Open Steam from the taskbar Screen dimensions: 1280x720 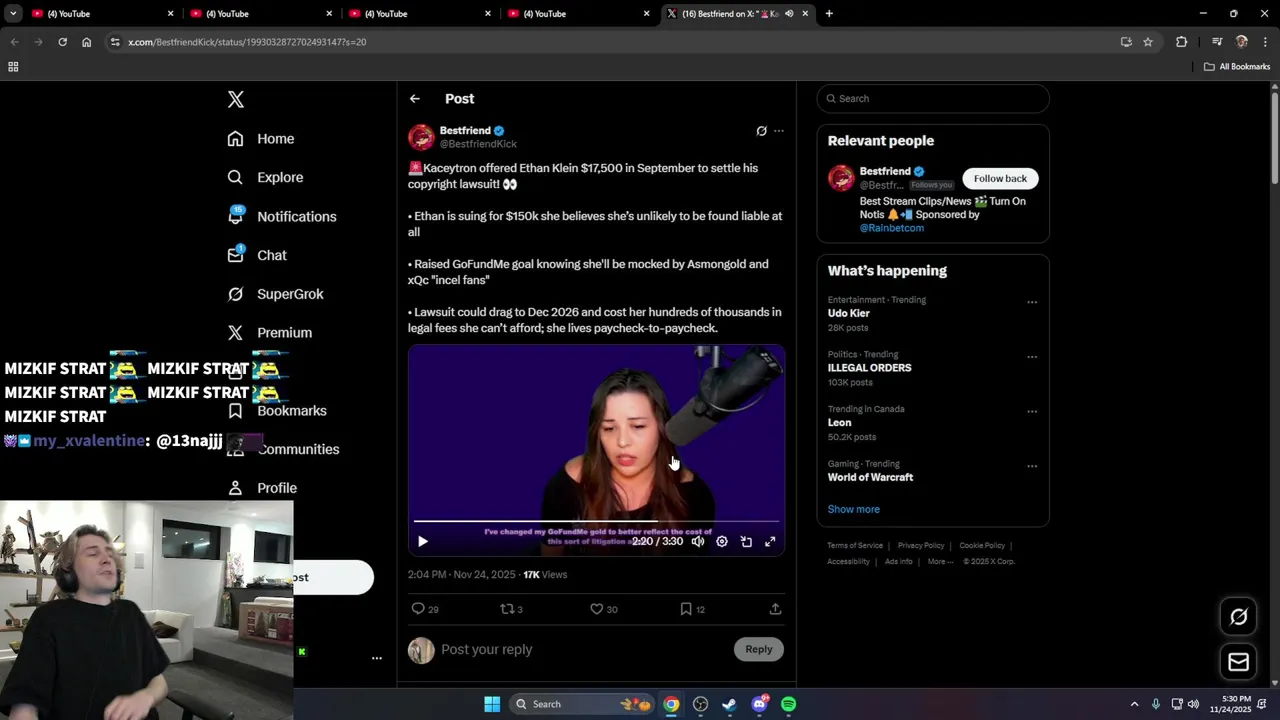(x=729, y=704)
